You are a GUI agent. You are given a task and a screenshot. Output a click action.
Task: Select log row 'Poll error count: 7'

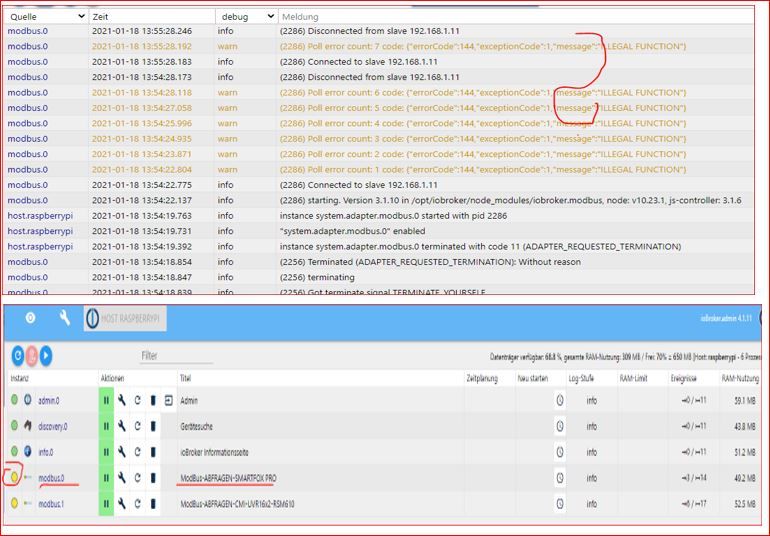coord(378,46)
